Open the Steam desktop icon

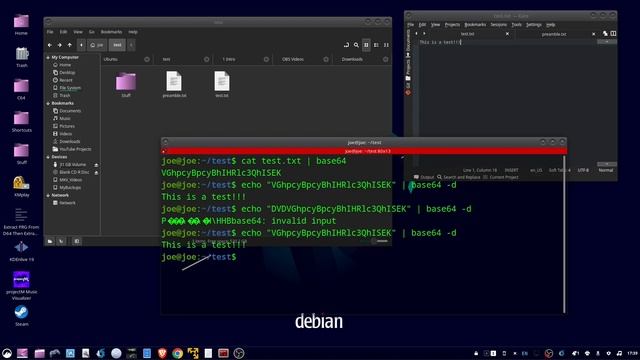[x=21, y=316]
